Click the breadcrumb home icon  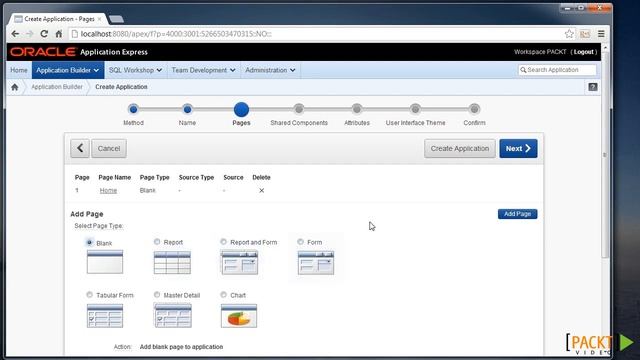coord(15,87)
